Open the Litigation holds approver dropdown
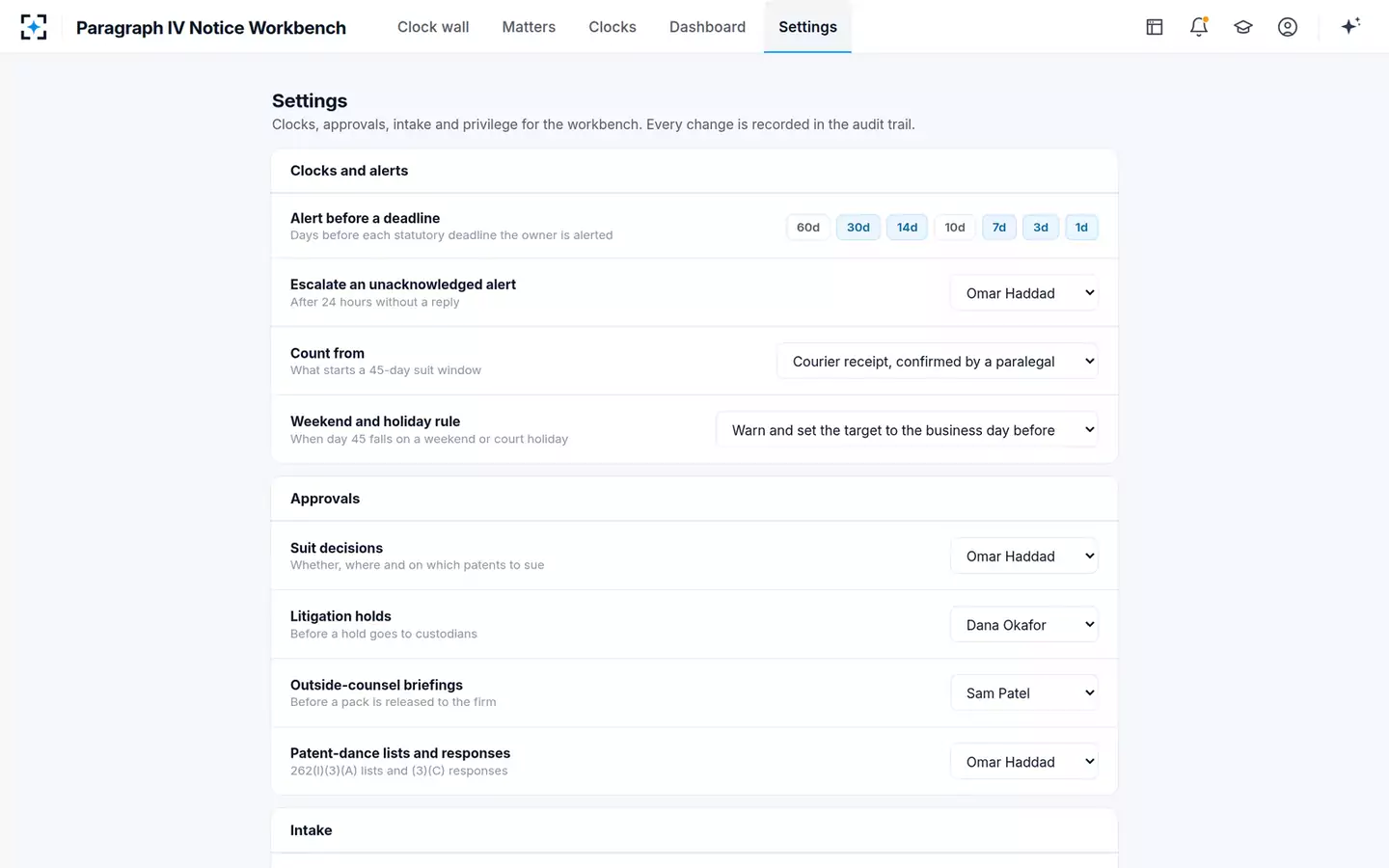1389x868 pixels. 1024,625
